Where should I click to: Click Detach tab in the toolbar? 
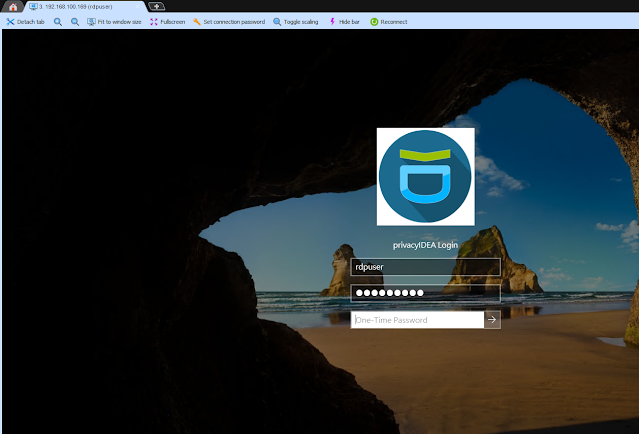(x=26, y=22)
